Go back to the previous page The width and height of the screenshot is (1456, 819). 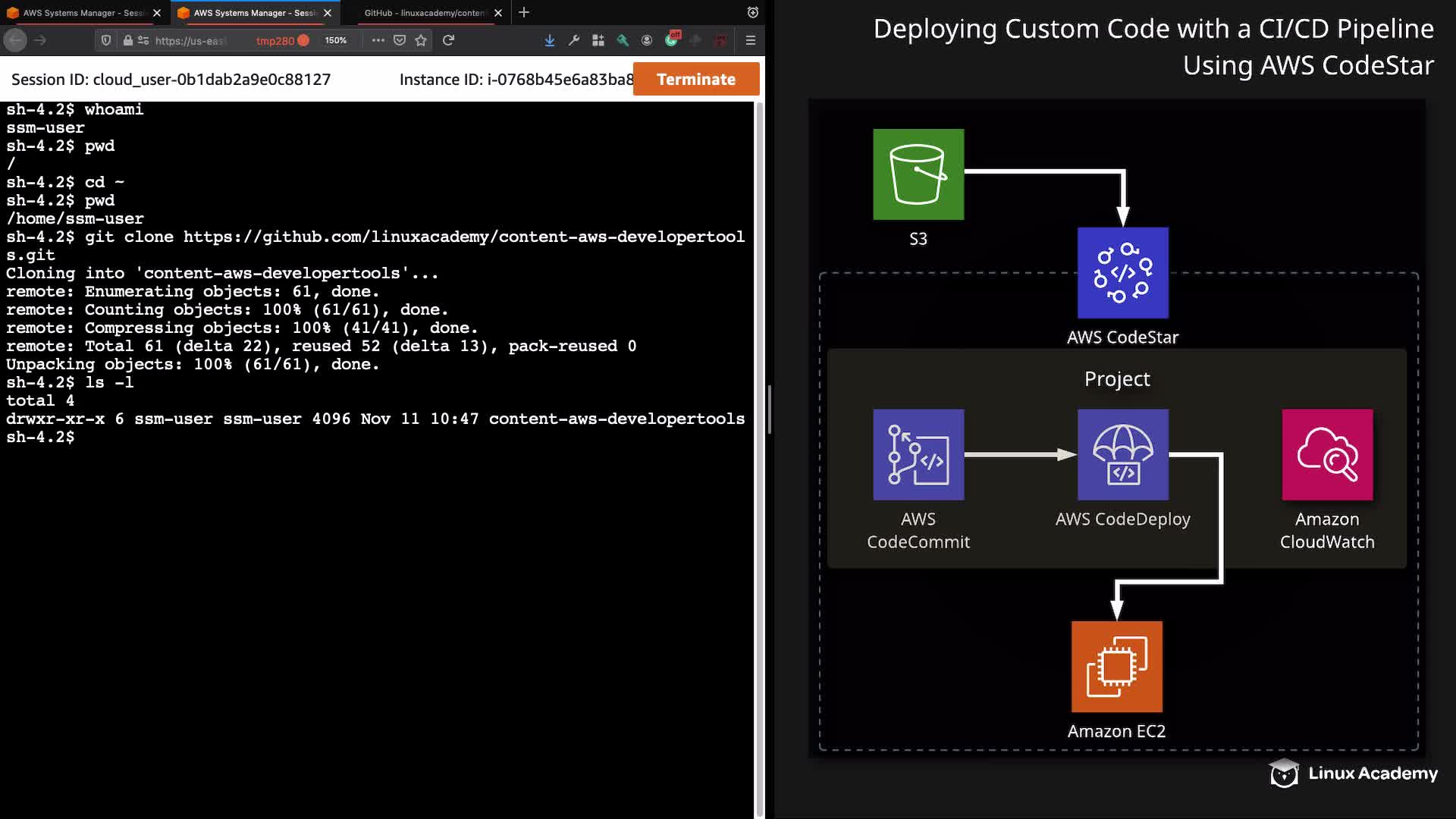[16, 40]
